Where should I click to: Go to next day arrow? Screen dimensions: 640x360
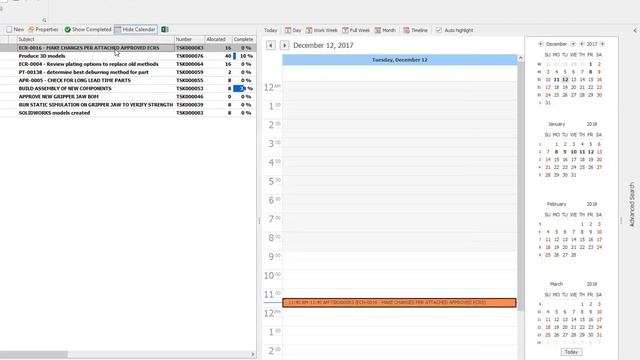[x=284, y=45]
